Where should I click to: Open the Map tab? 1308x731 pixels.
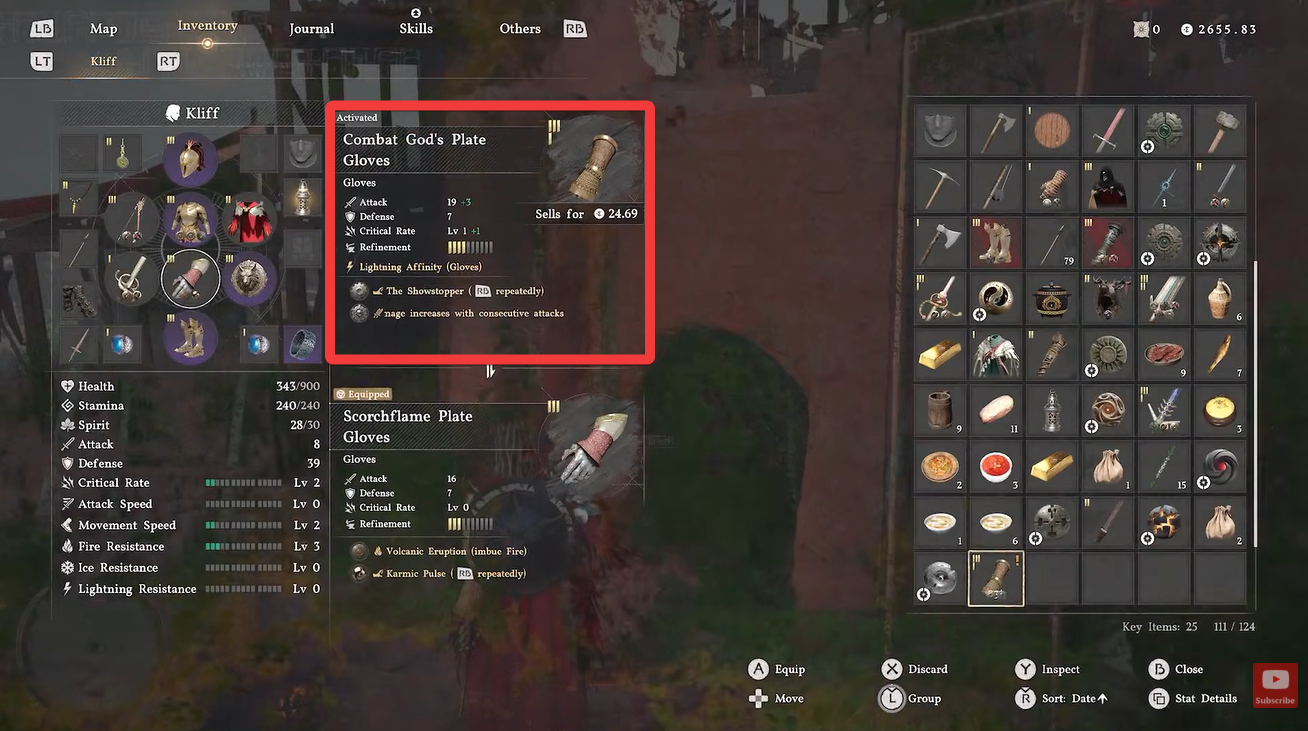click(103, 29)
